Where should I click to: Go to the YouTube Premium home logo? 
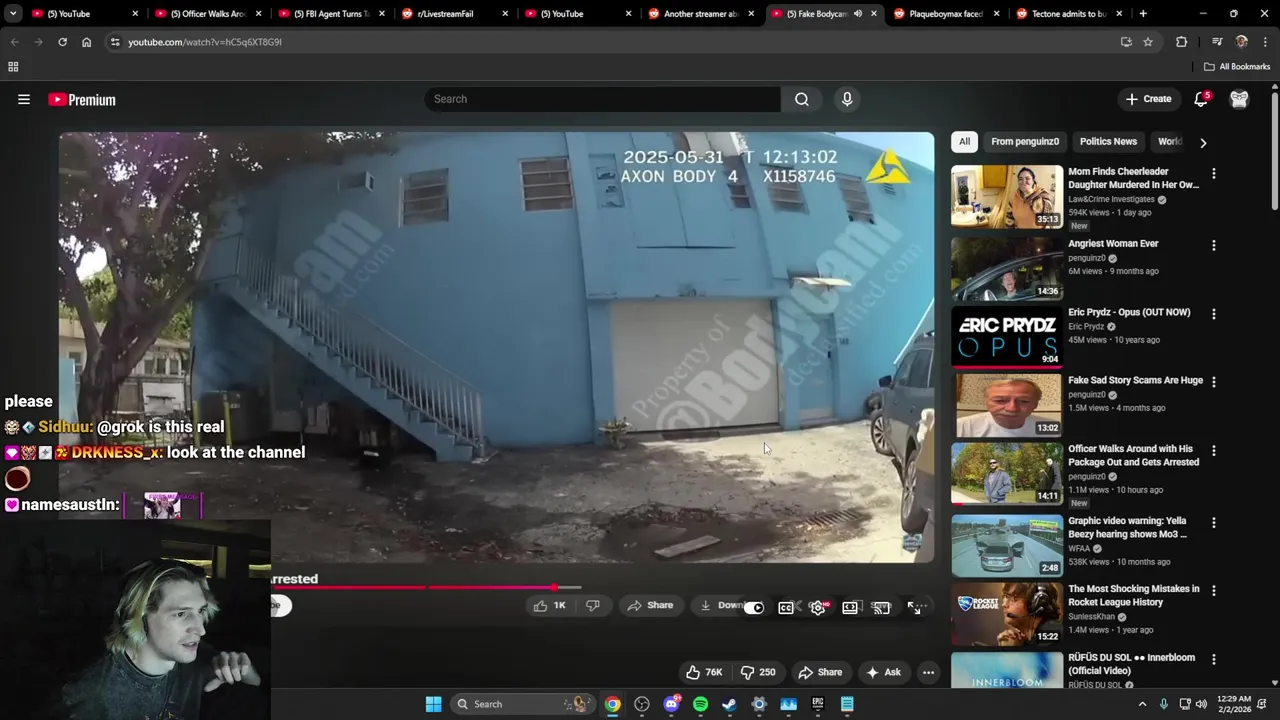(82, 99)
